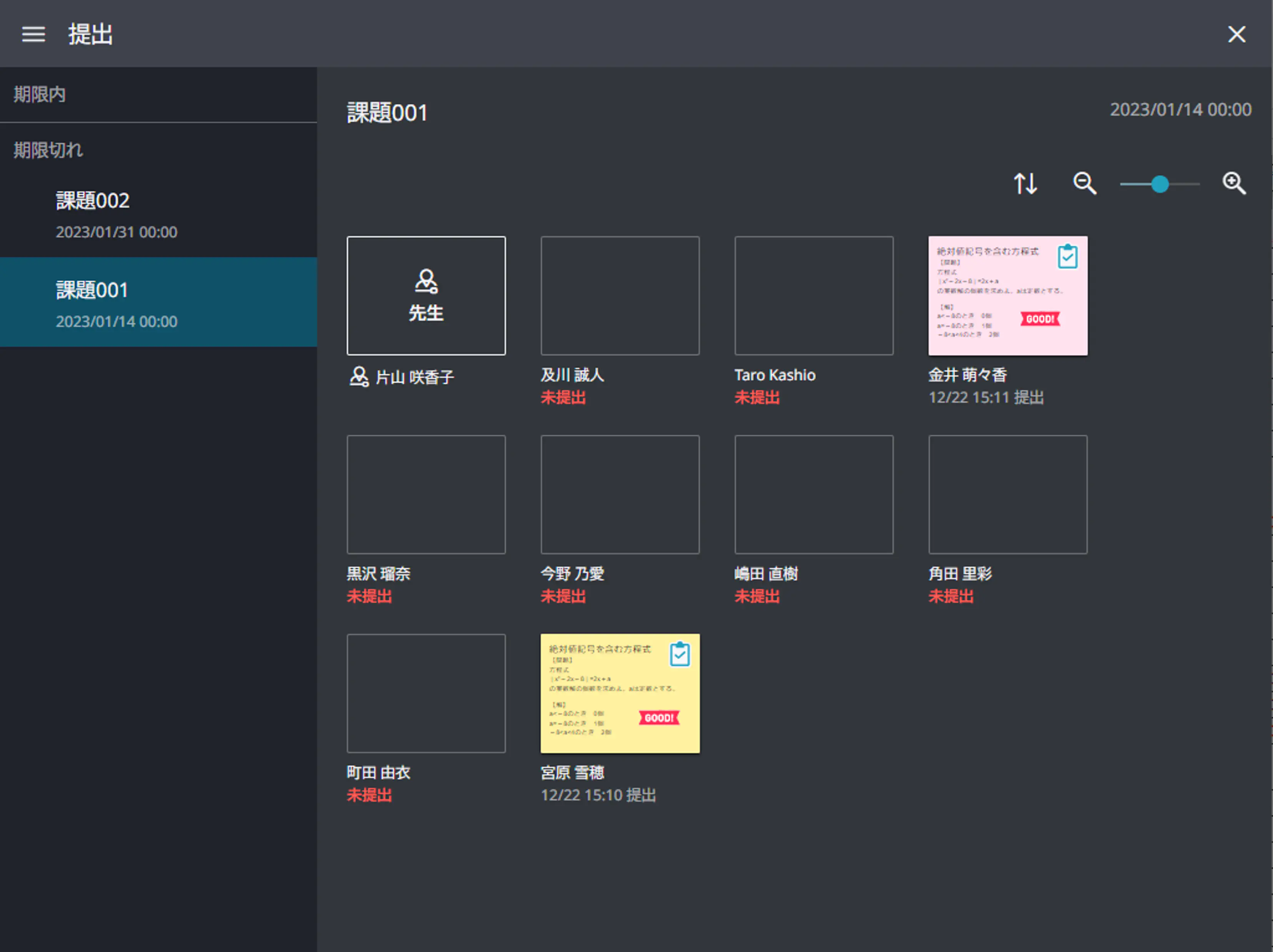The height and width of the screenshot is (952, 1273).
Task: Open the hamburger menu
Action: coord(33,35)
